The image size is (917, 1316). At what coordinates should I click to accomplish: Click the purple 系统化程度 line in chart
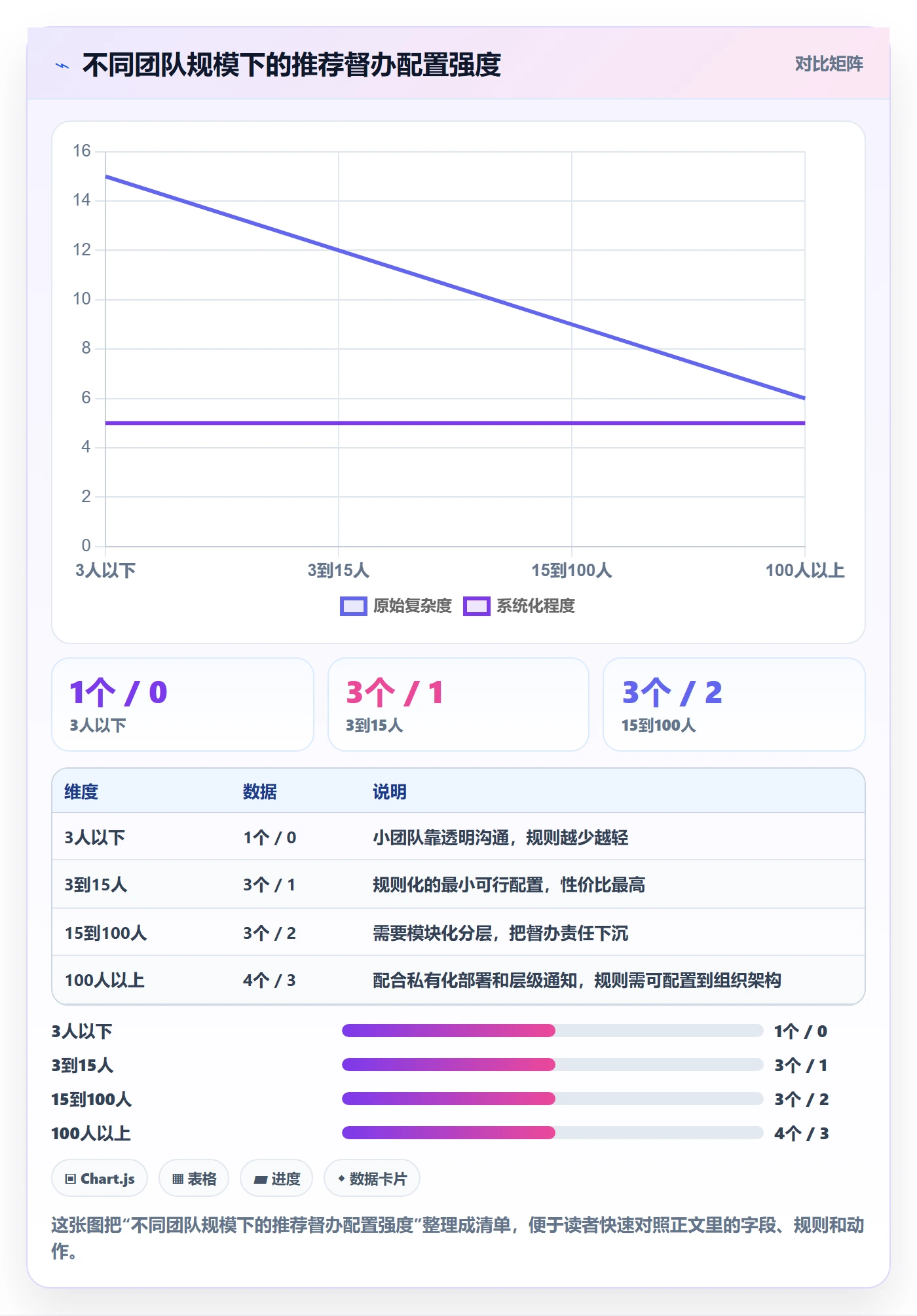coord(455,423)
